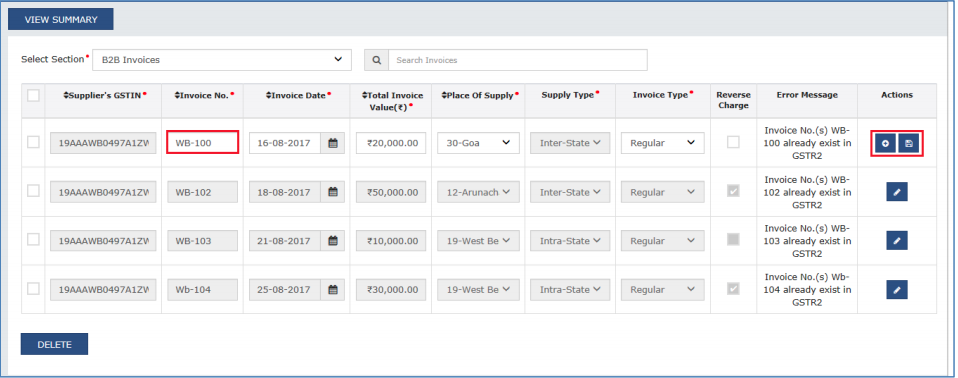Open Intra-State supply type dropdown for WB-103
The width and height of the screenshot is (958, 378).
(570, 241)
